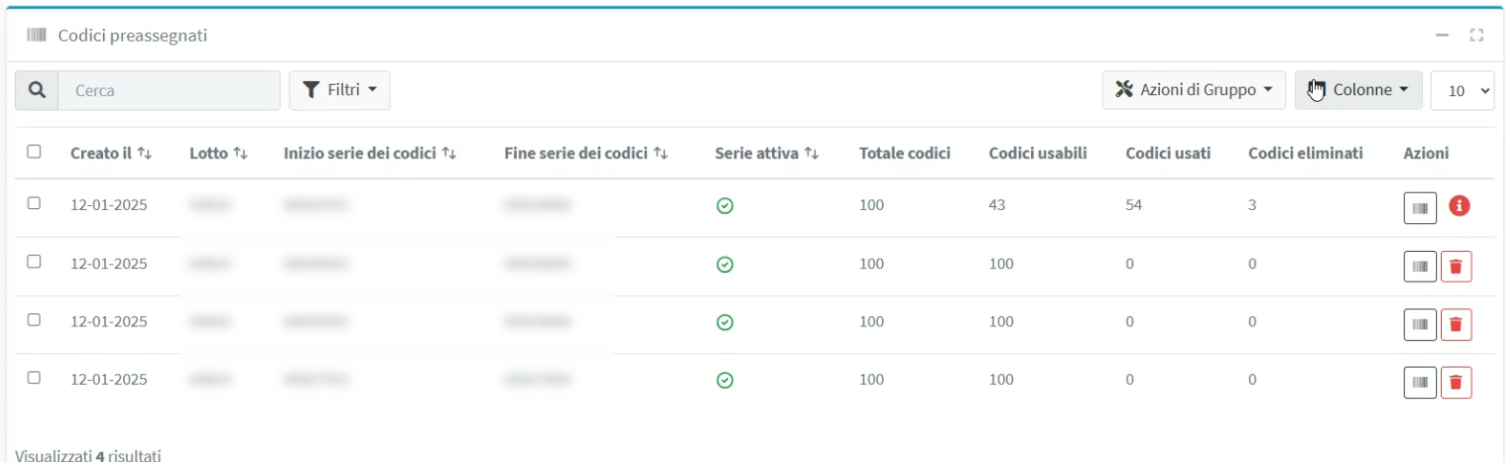Image resolution: width=1506 pixels, height=462 pixels.
Task: Click the search magnifier icon
Action: (36, 90)
